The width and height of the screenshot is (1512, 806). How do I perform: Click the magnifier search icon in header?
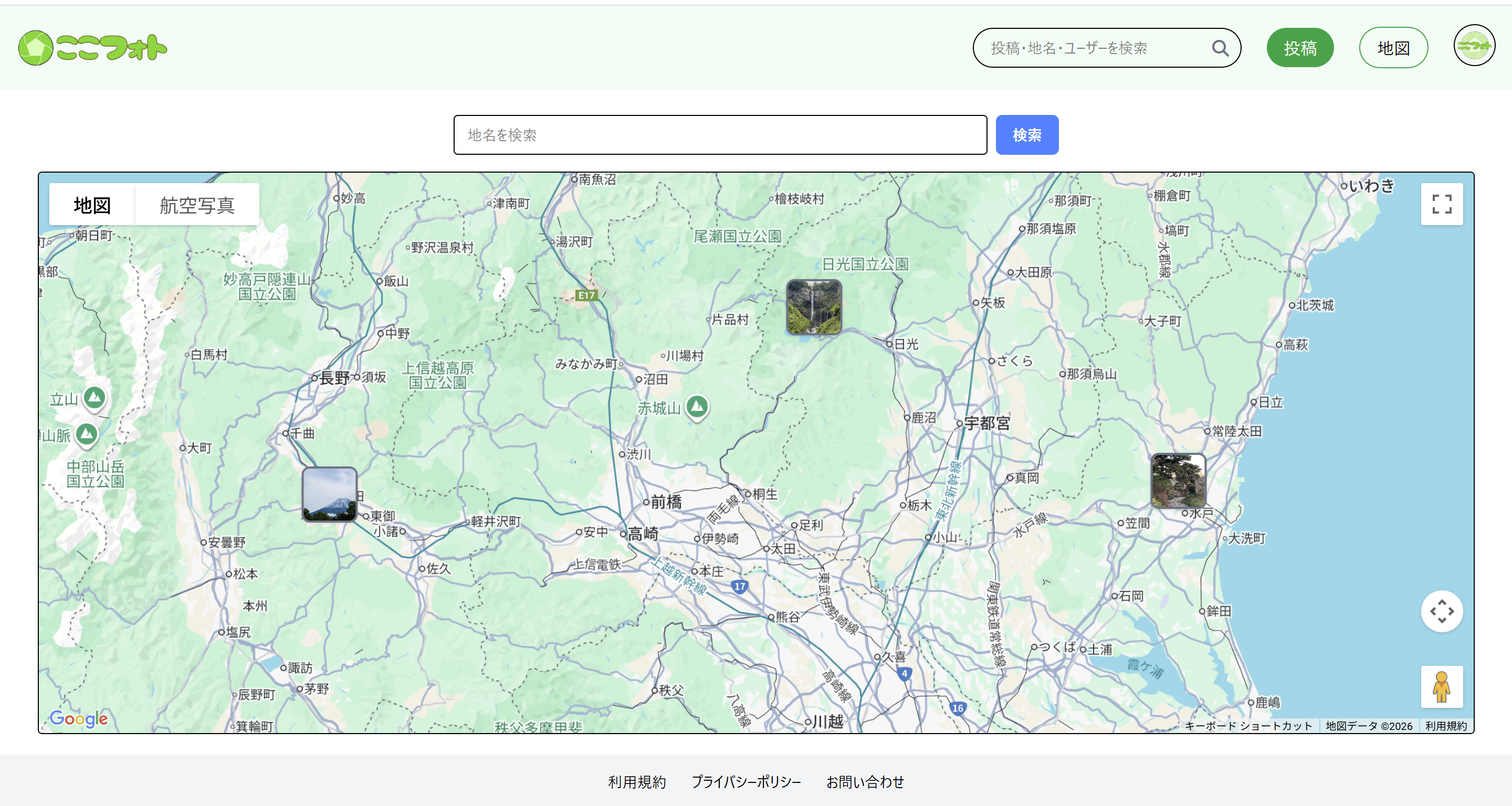[x=1220, y=48]
